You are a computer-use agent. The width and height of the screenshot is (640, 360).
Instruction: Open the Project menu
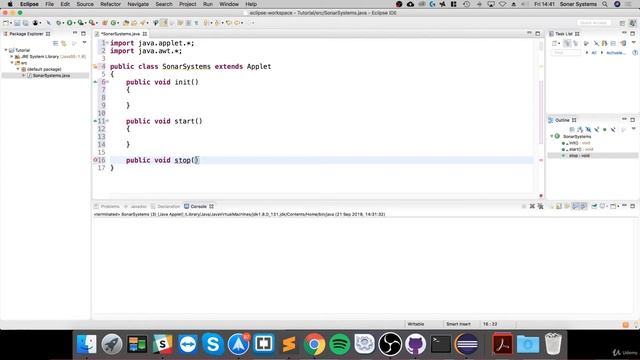(187, 4)
